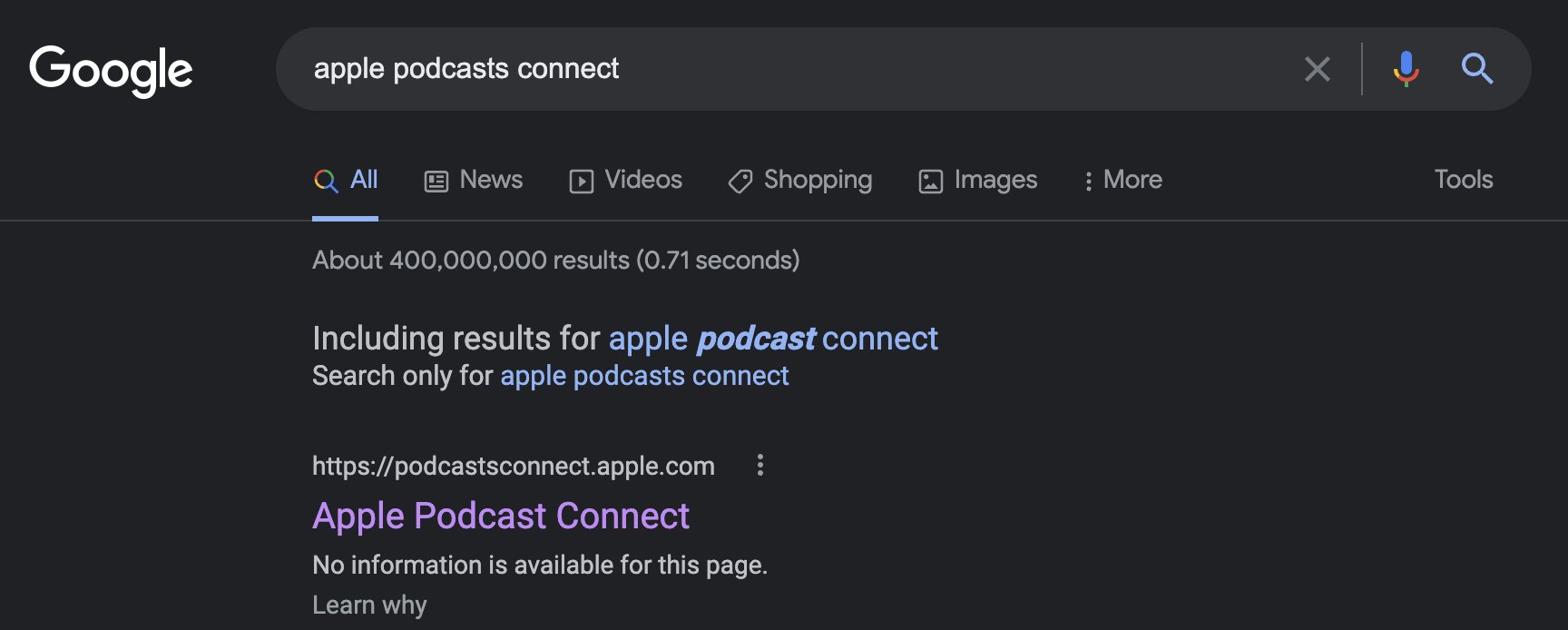Click the price tag icon next to Shopping
Viewport: 1568px width, 630px height.
[740, 182]
